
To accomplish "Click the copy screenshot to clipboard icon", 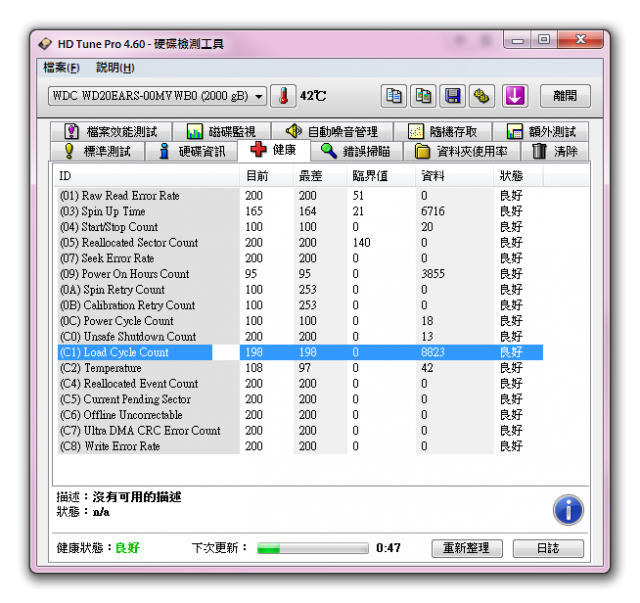I will point(423,96).
